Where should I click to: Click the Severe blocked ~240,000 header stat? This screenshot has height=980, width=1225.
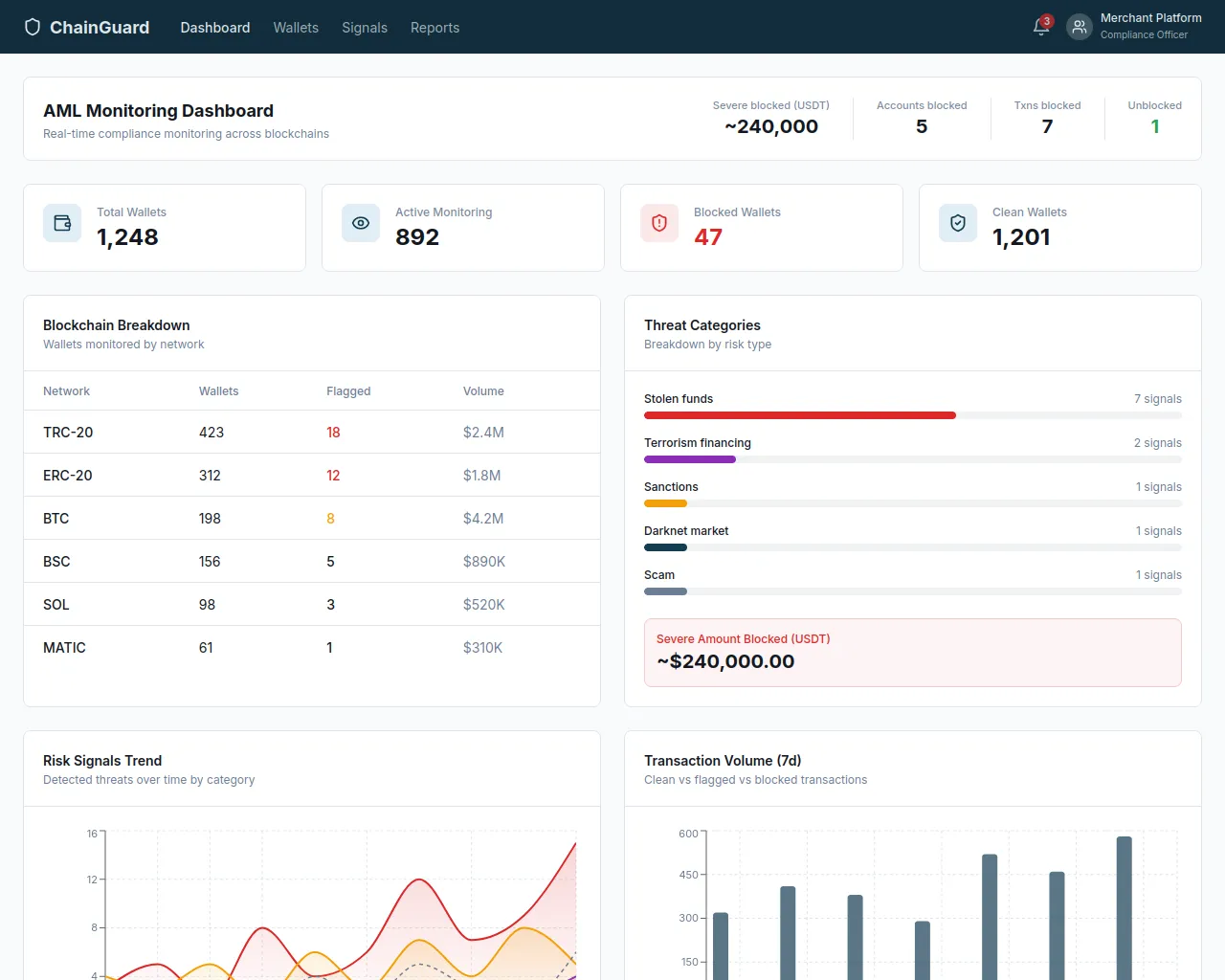[771, 126]
